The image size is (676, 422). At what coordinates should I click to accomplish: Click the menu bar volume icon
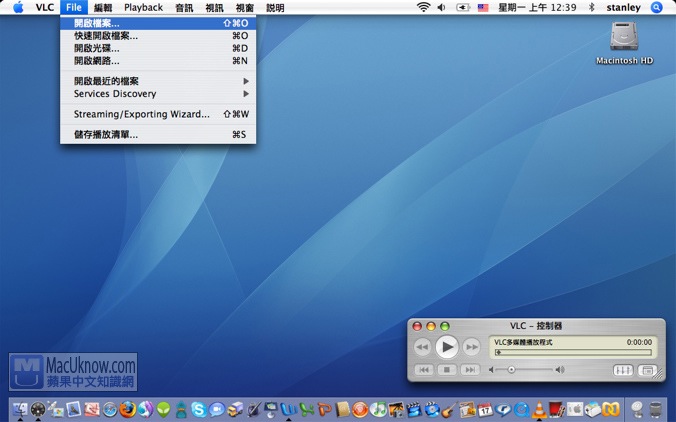point(441,7)
